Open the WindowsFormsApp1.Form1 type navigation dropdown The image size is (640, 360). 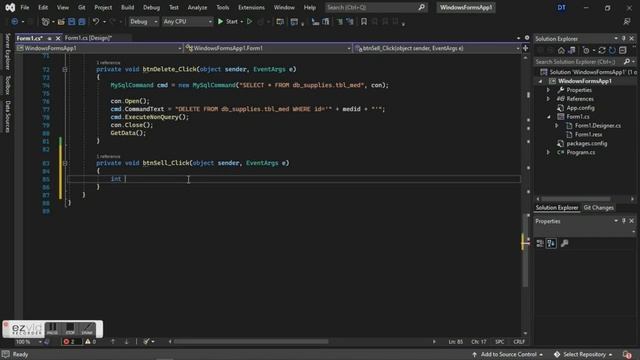(x=268, y=48)
